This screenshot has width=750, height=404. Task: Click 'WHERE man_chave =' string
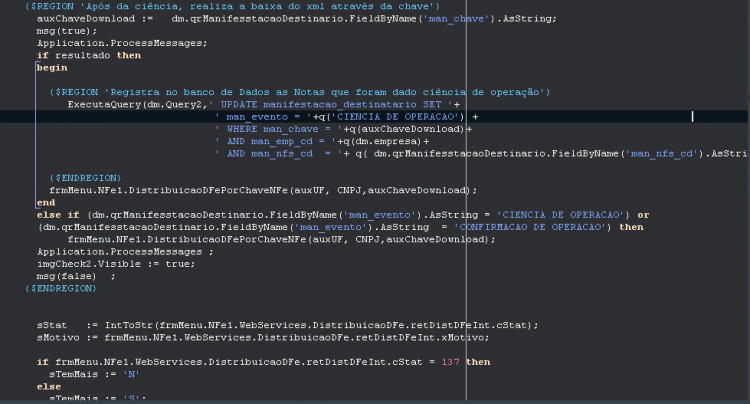(x=278, y=129)
